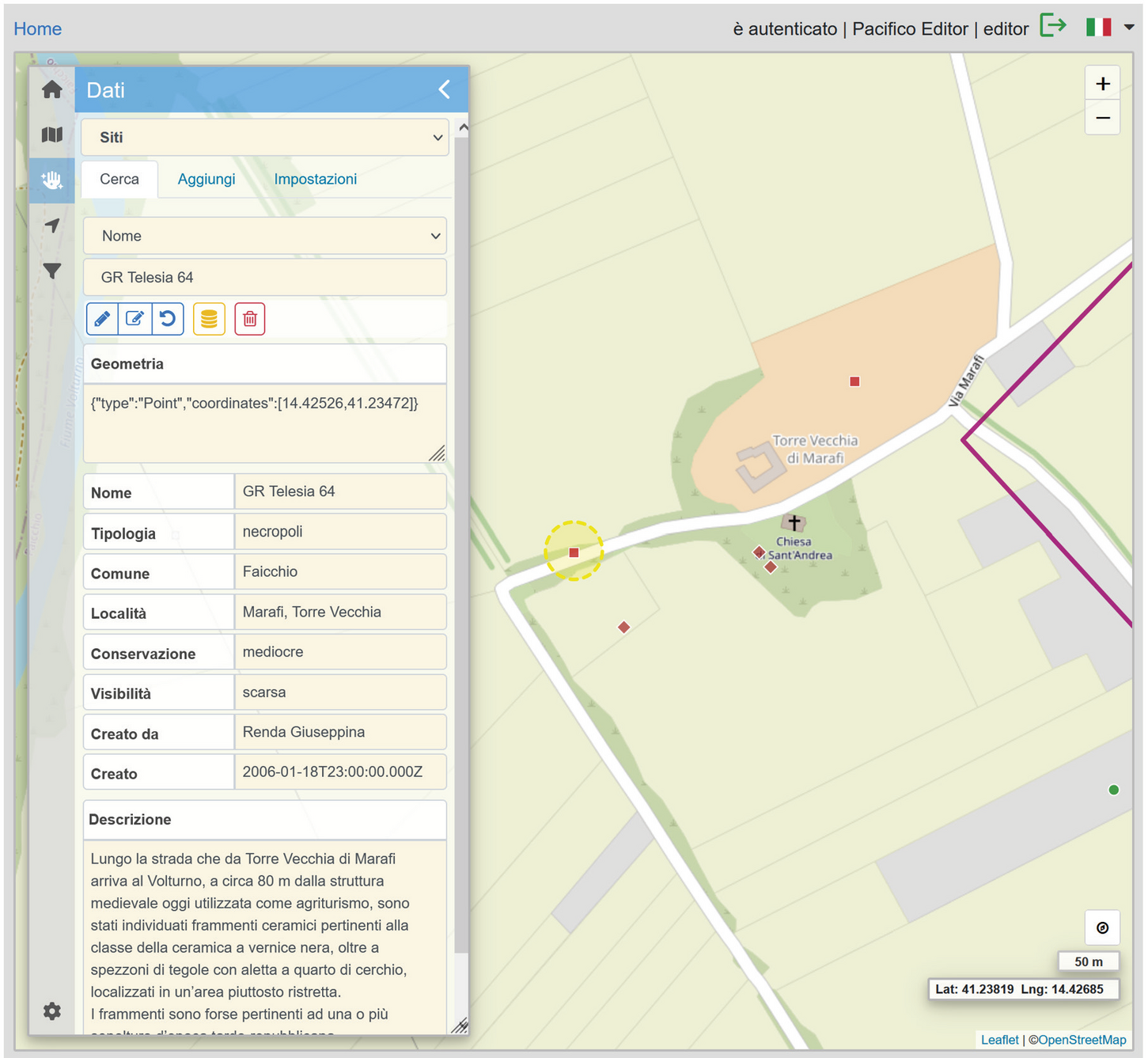The height and width of the screenshot is (1058, 1148).
Task: Switch to the Impostazioni tab
Action: tap(316, 179)
